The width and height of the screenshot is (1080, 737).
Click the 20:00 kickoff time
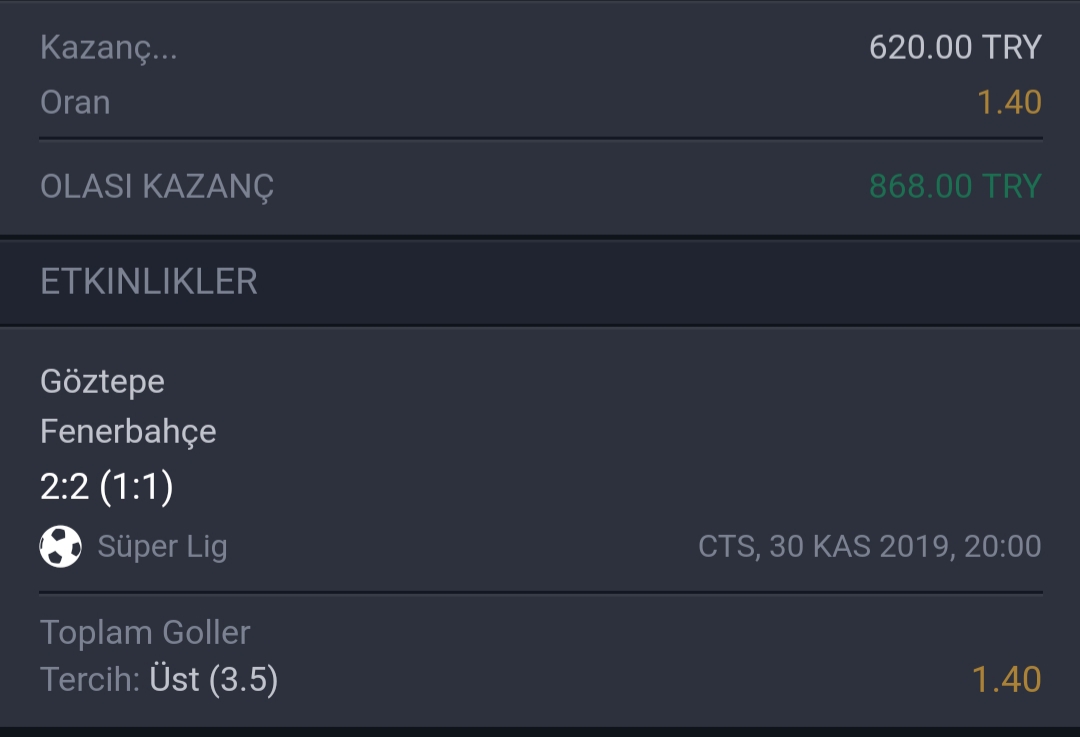click(1003, 546)
